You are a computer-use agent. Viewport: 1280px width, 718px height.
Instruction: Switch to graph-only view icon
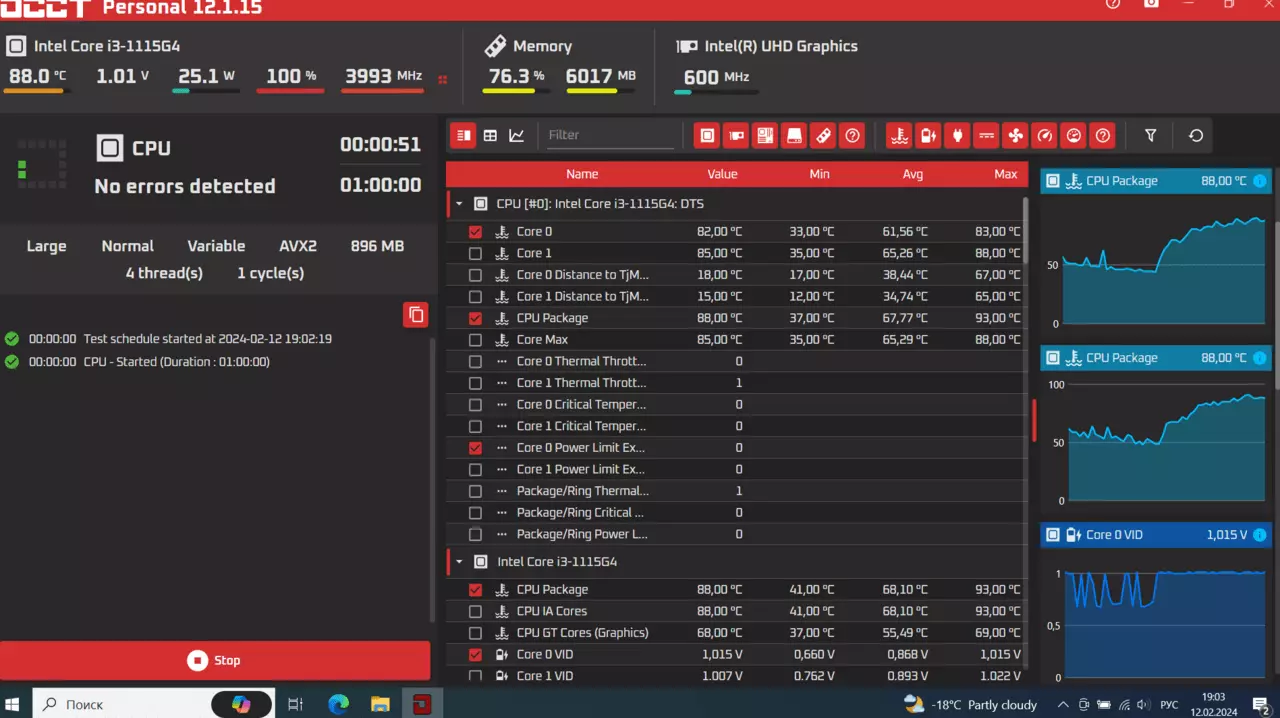(516, 135)
